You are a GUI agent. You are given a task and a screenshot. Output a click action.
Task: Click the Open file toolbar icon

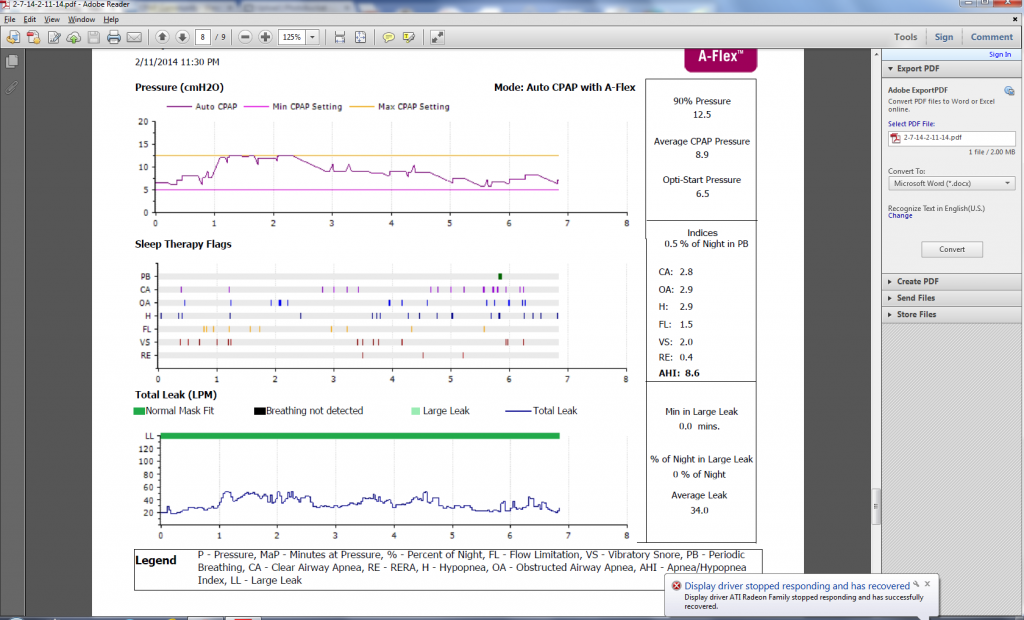13,37
